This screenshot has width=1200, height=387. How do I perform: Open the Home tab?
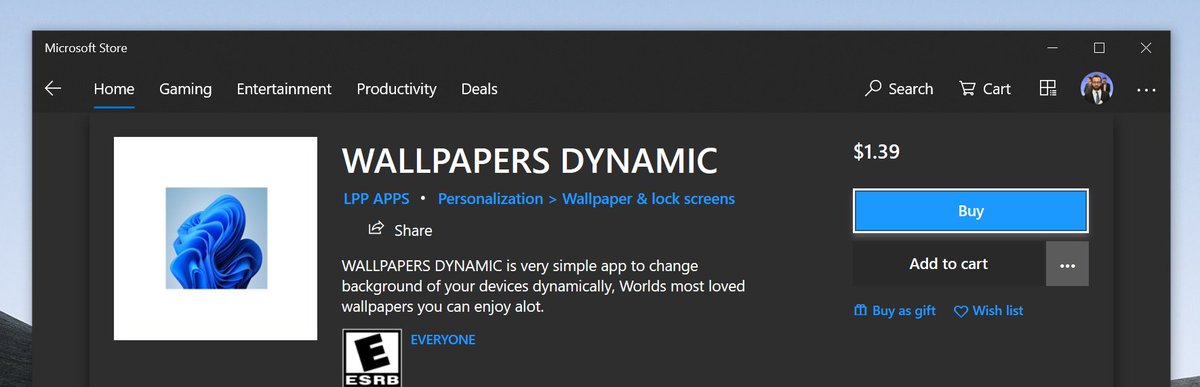click(x=114, y=89)
